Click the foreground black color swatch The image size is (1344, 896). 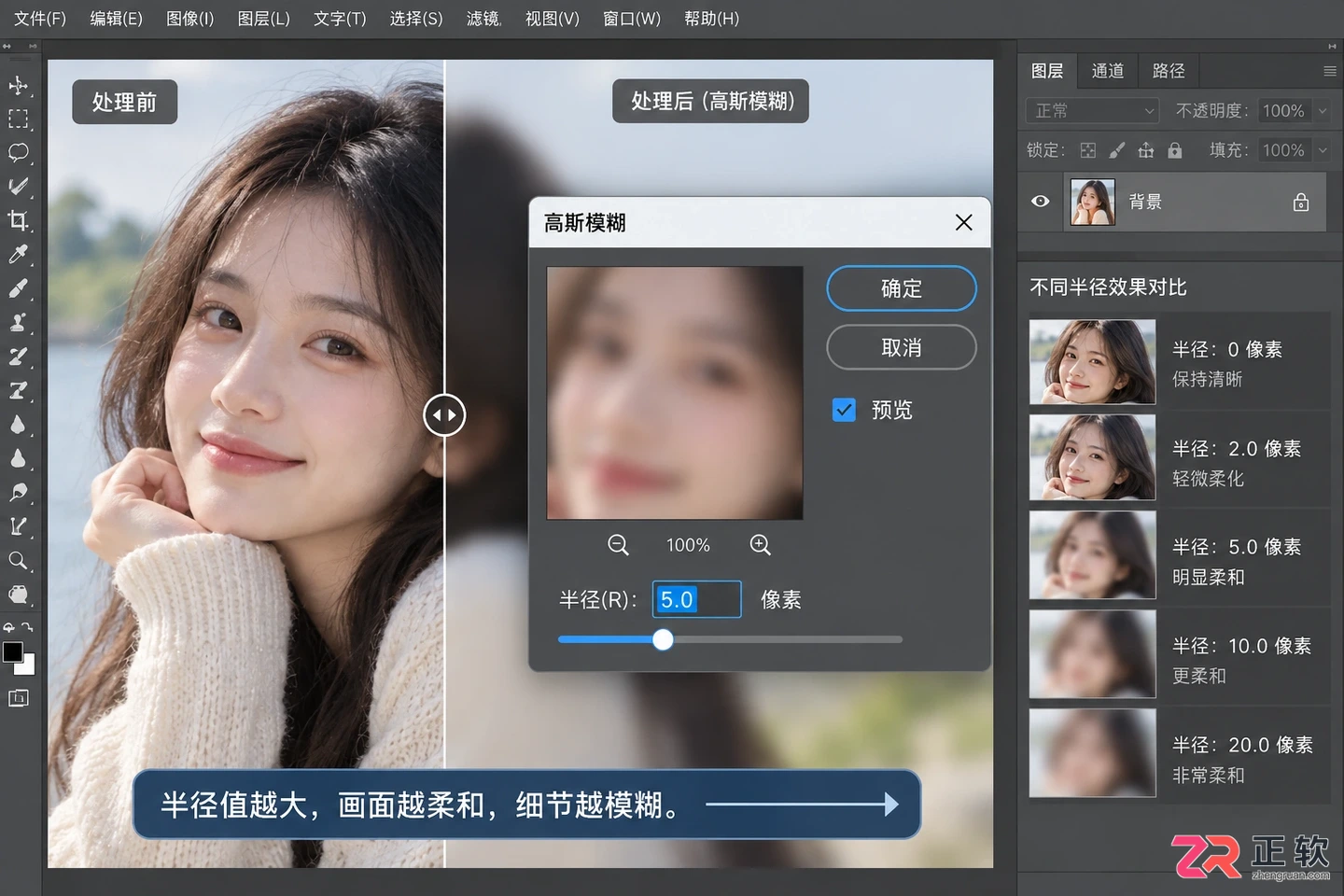tap(12, 652)
